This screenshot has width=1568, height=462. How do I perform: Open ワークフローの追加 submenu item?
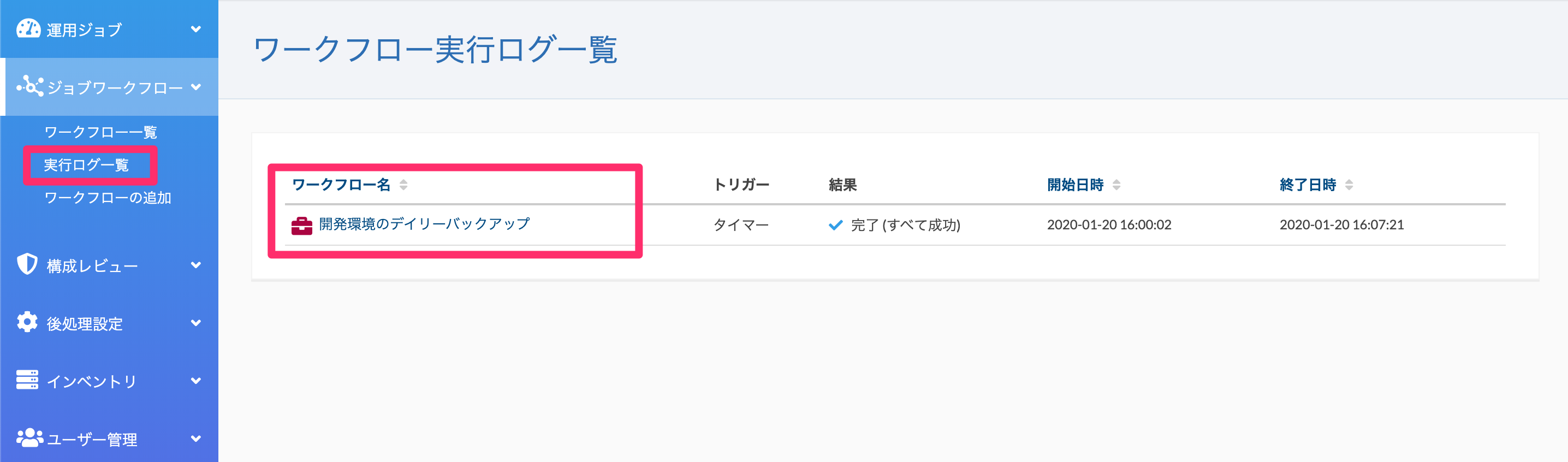coord(108,198)
